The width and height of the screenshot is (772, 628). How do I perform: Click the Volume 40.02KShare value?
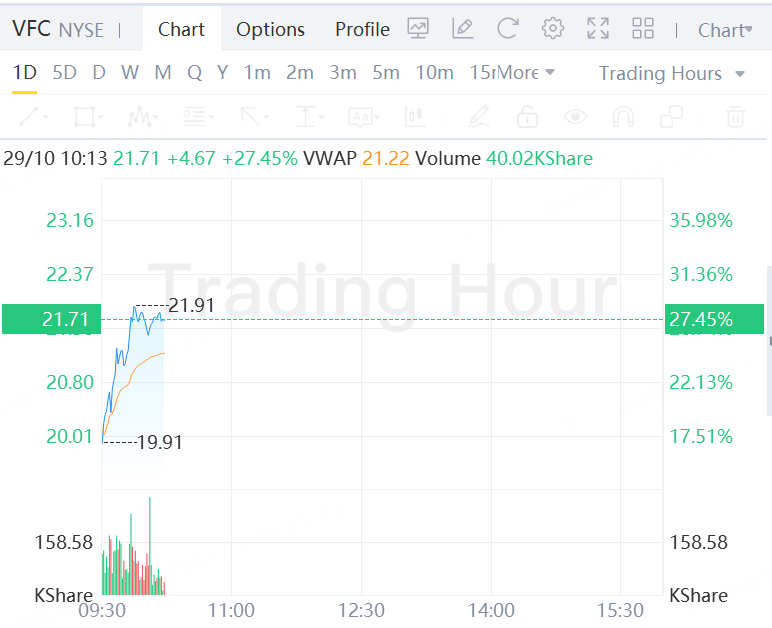[x=539, y=158]
